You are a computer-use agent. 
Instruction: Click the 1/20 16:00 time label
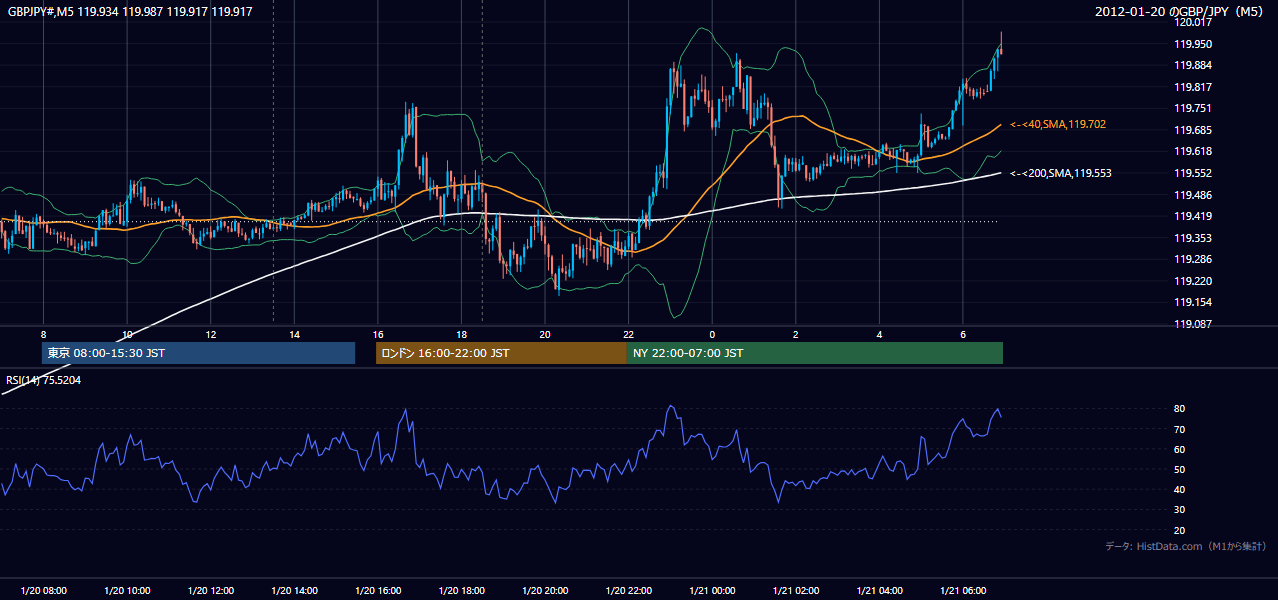coord(377,591)
